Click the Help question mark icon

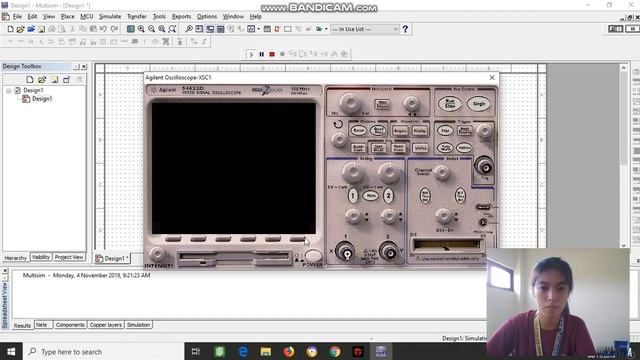(x=405, y=29)
